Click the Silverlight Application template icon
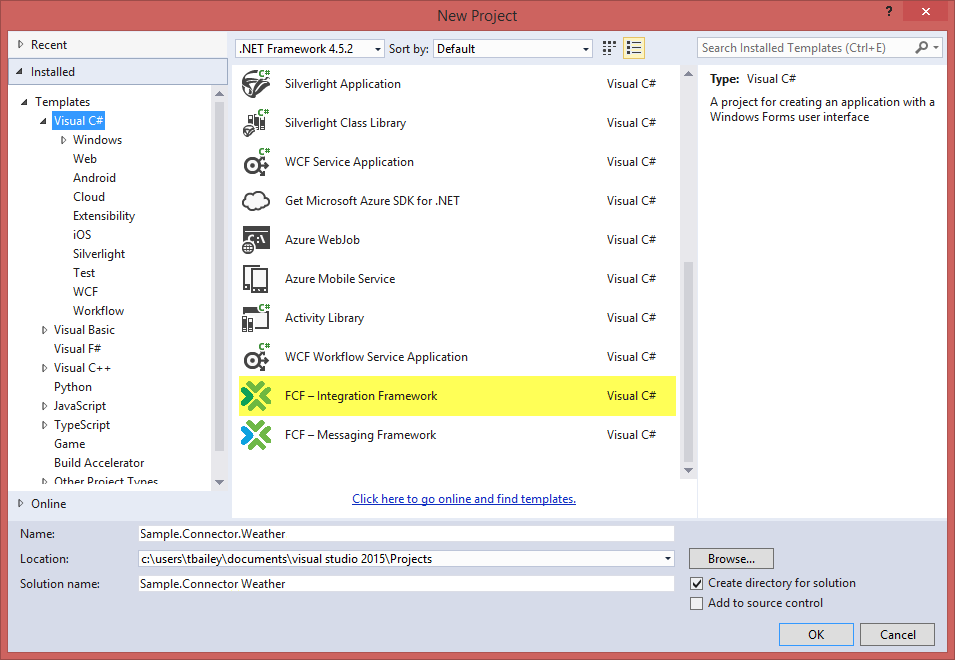 [x=256, y=84]
